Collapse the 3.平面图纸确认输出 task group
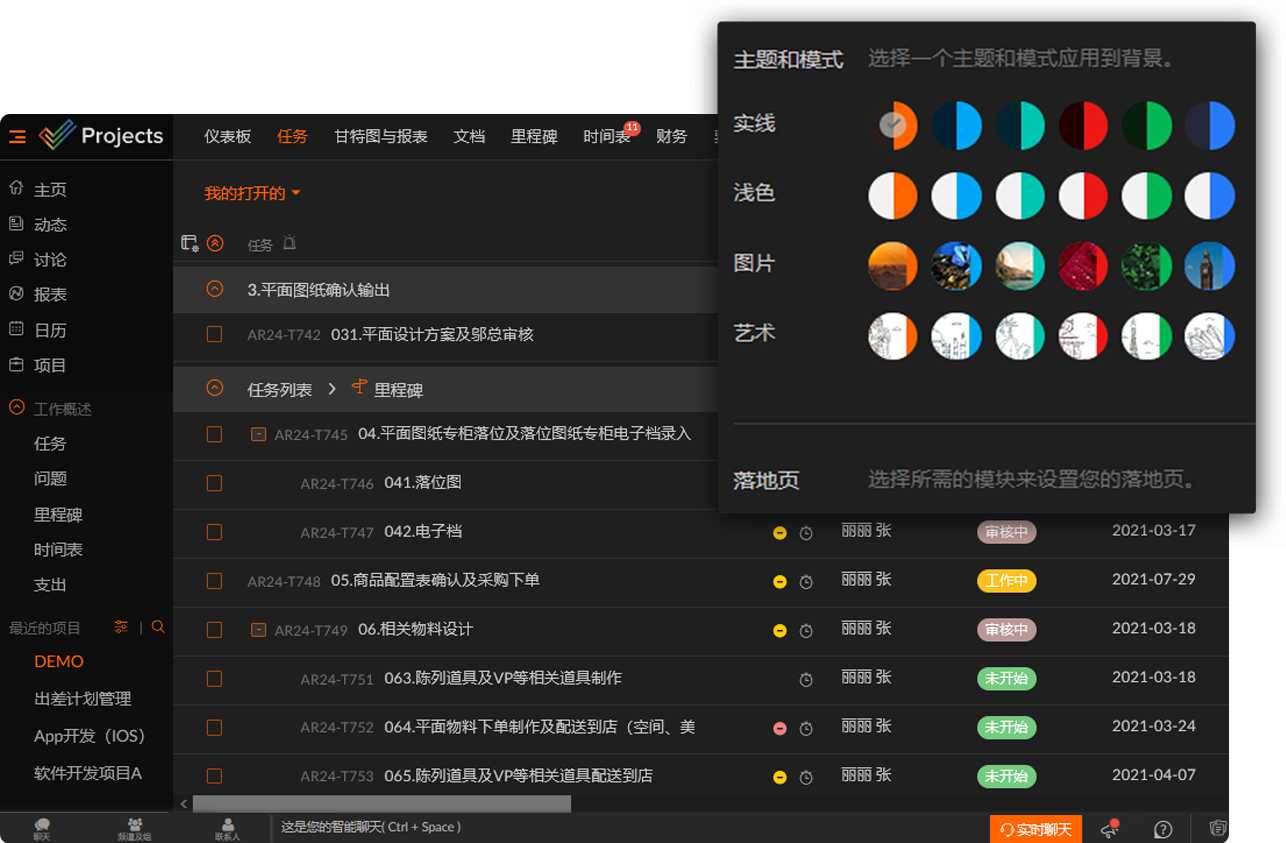 tap(214, 289)
